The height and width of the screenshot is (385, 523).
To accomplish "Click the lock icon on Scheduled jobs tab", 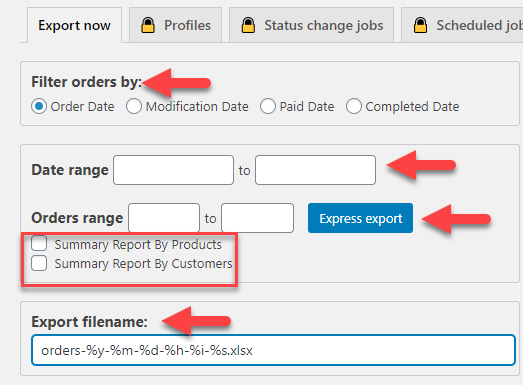I will 420,25.
